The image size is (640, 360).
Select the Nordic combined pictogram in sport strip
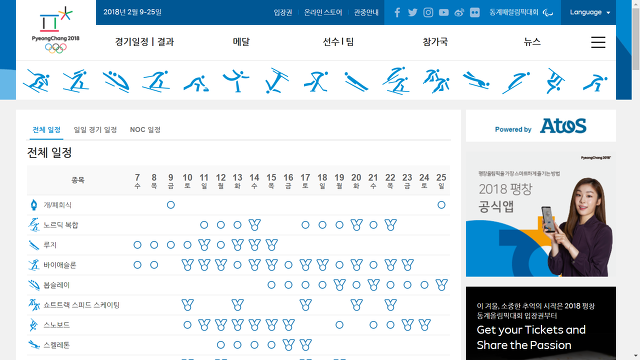click(x=396, y=81)
